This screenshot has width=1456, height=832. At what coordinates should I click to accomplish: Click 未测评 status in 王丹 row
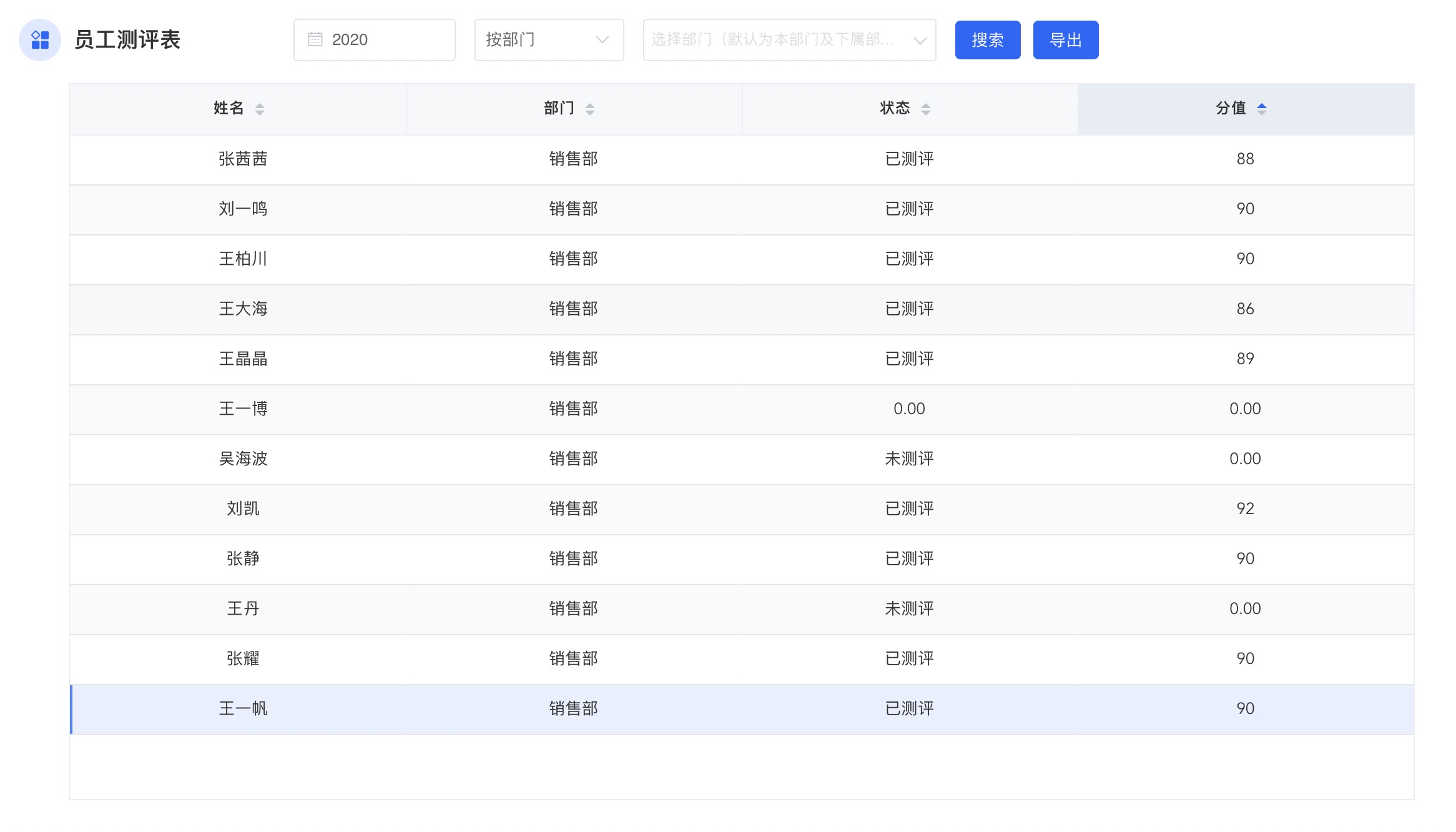tap(909, 608)
